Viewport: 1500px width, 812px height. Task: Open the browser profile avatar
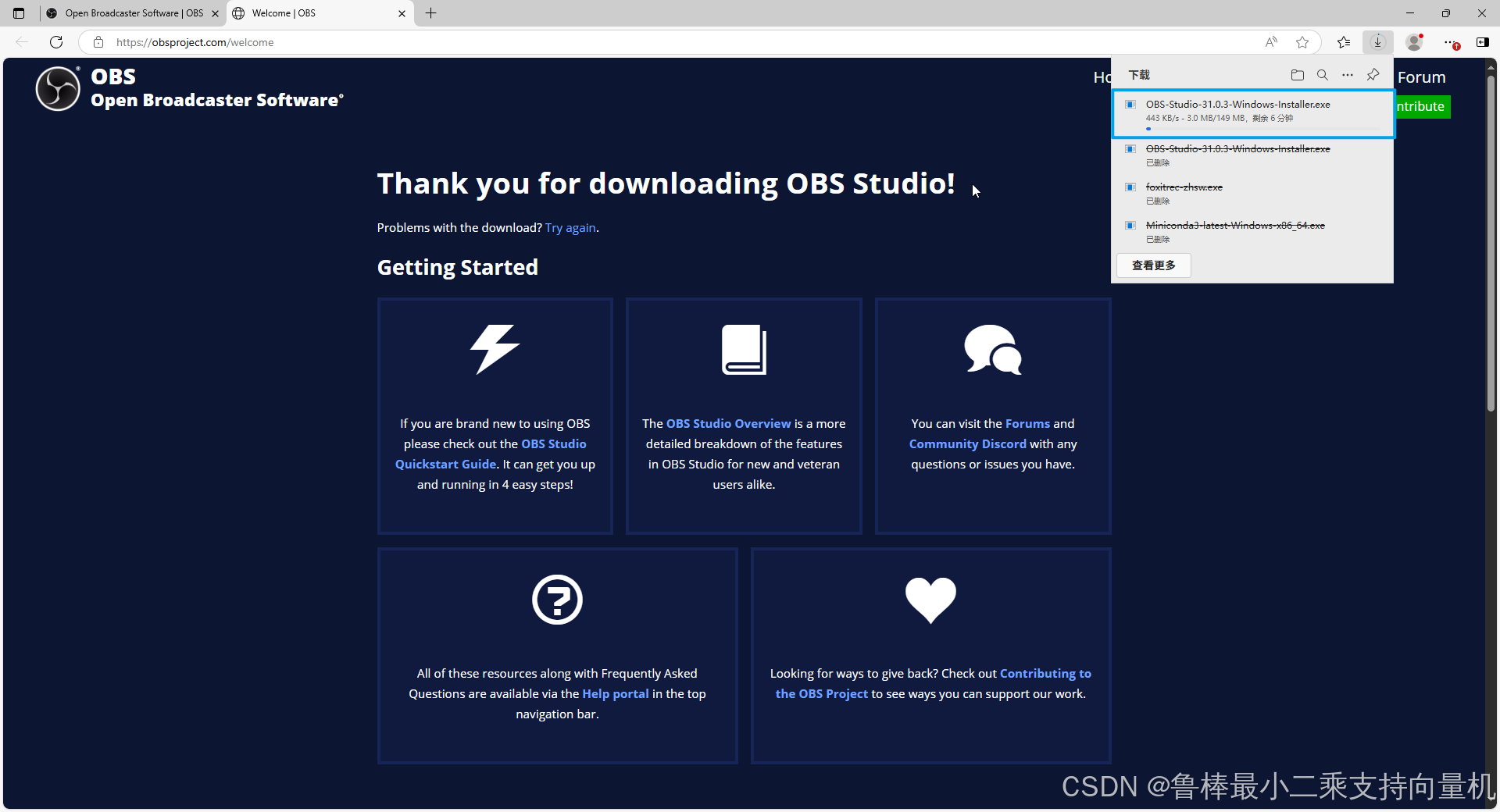[1414, 42]
